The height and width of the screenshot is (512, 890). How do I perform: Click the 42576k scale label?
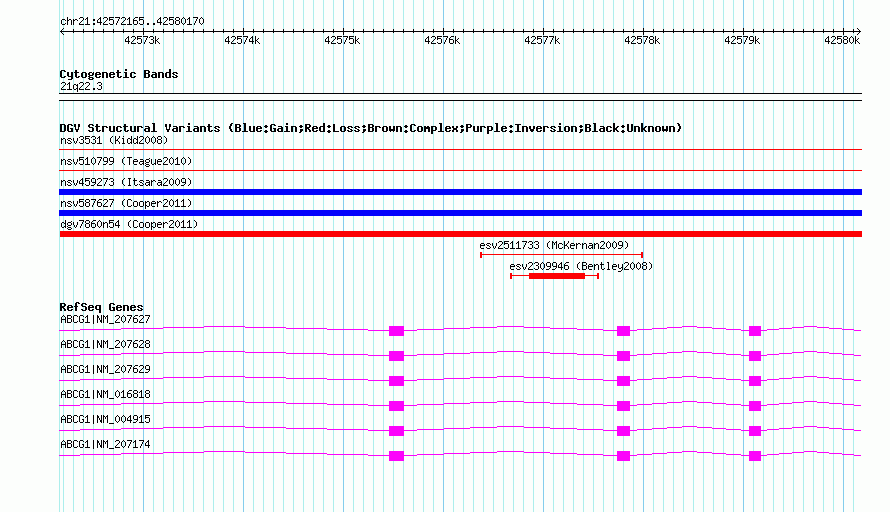pos(442,40)
